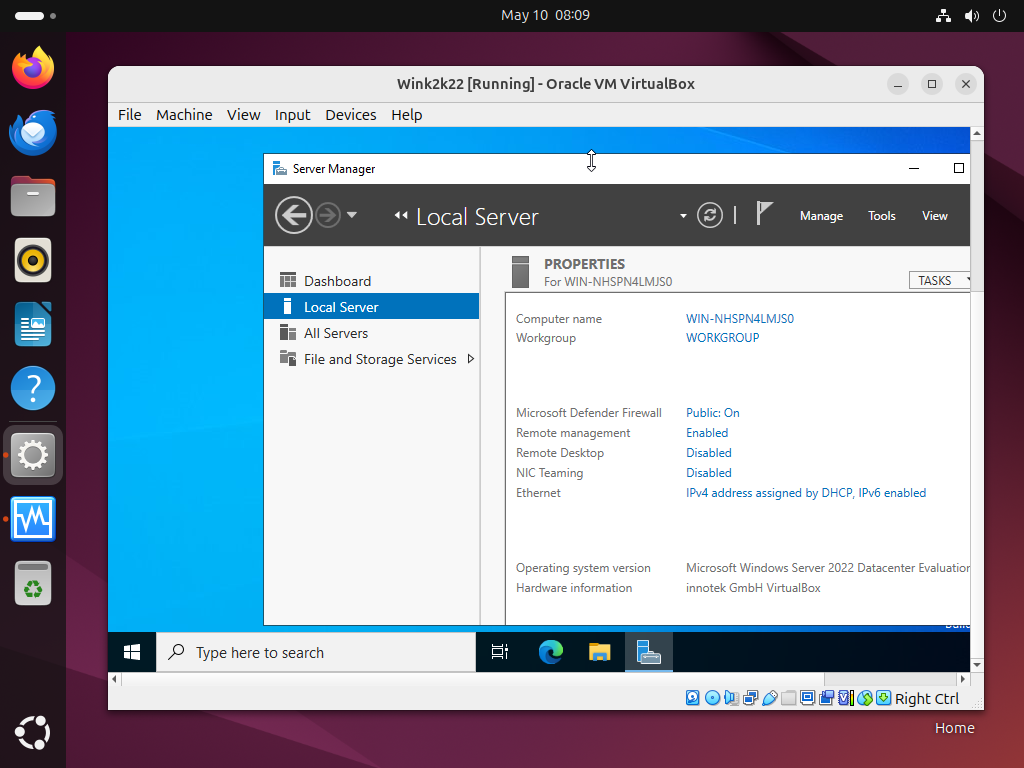Click VirtualBox display status icon
This screenshot has height=768, width=1024.
(x=808, y=698)
